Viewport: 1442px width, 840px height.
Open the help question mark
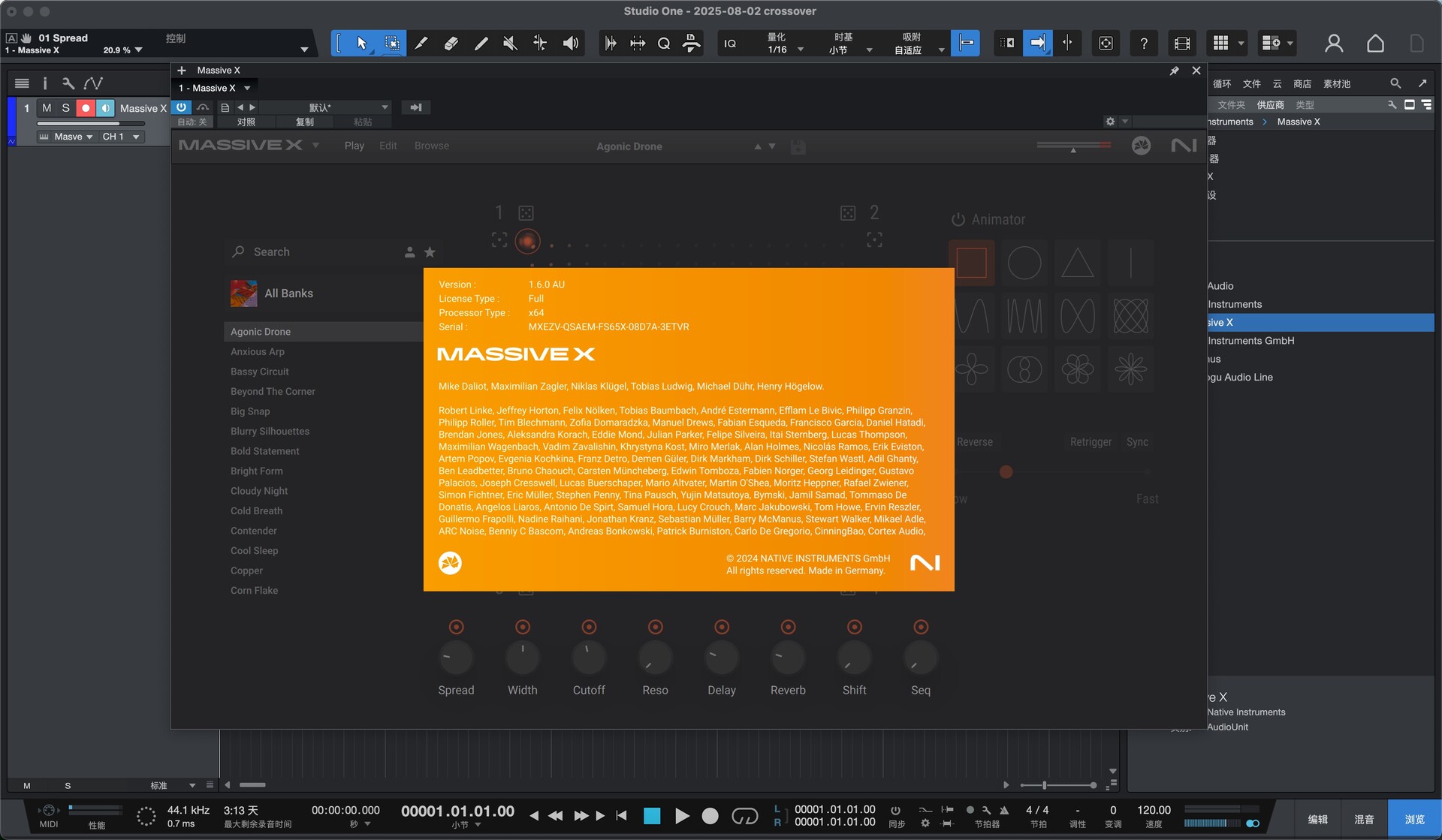[x=1144, y=44]
